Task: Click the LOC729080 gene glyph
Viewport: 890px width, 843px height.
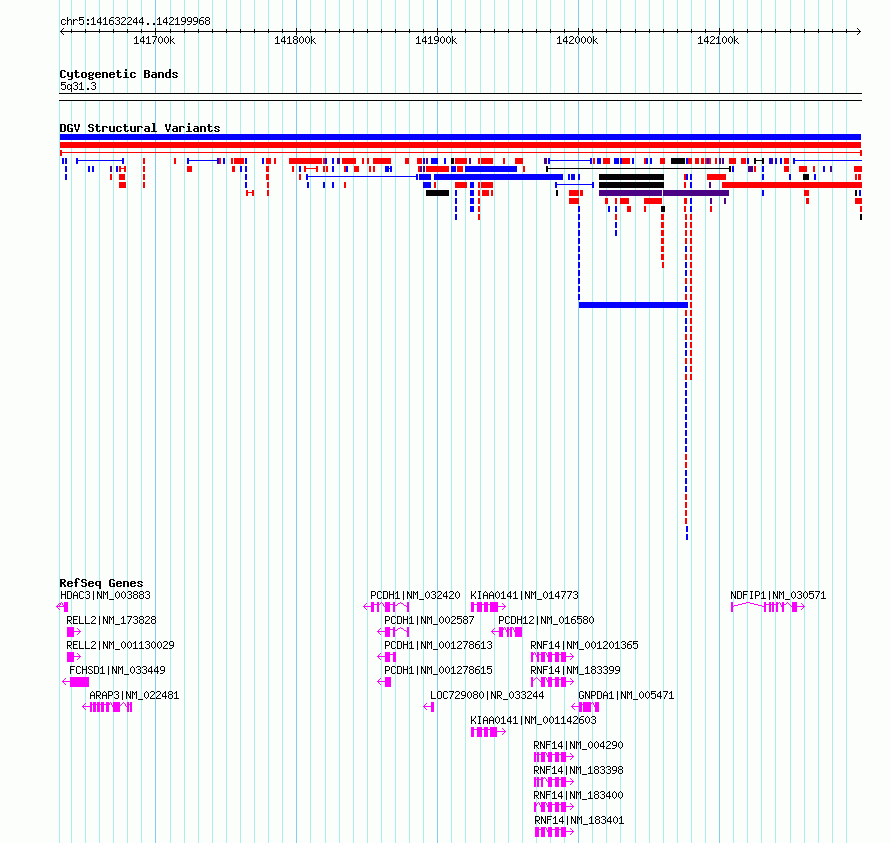Action: click(429, 707)
